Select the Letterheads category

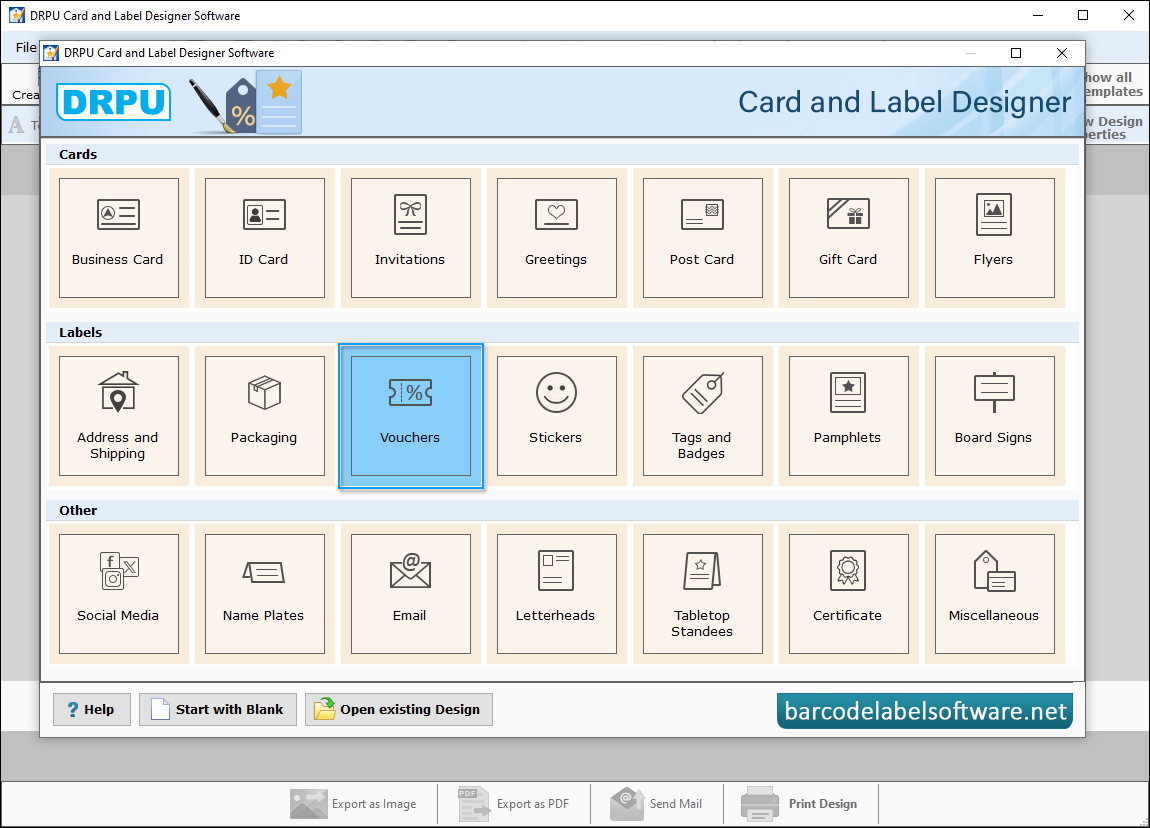click(x=557, y=594)
